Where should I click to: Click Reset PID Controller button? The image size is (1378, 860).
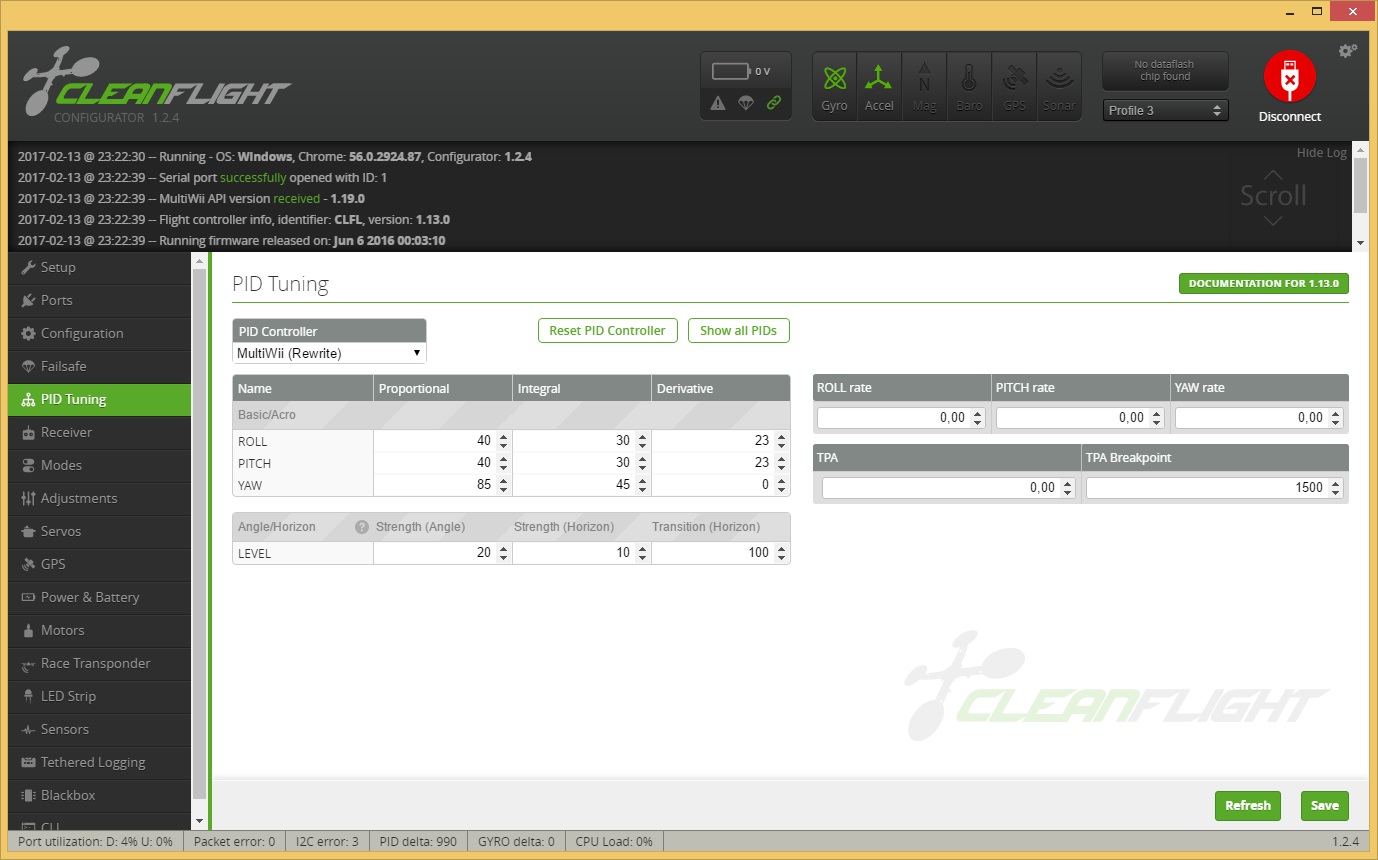[x=607, y=331]
